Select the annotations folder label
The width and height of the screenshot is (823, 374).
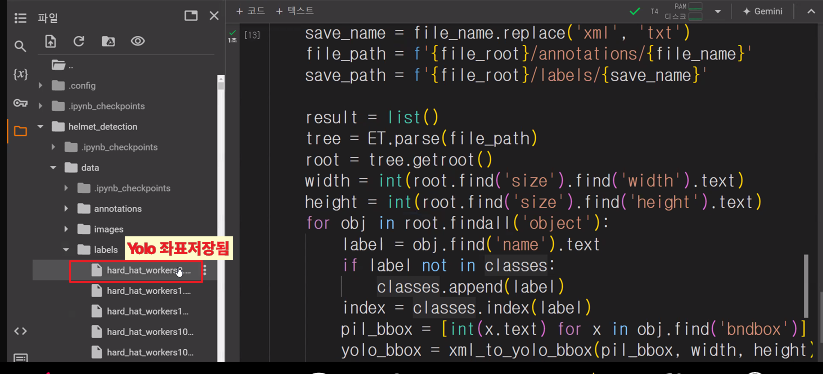[118, 209]
